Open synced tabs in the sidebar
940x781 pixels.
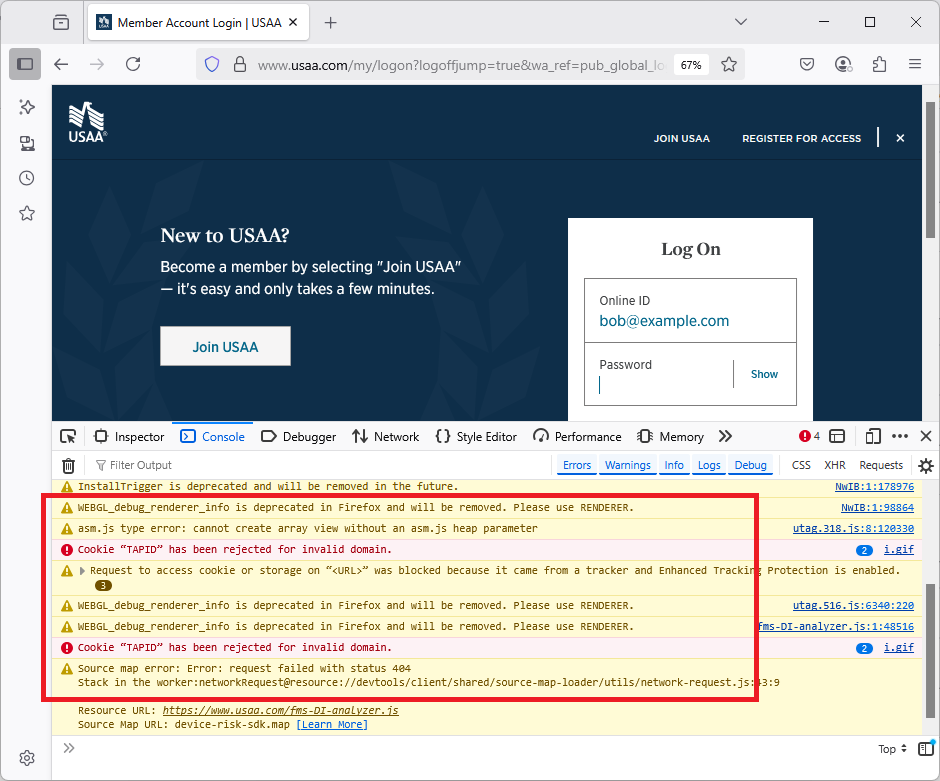27,143
